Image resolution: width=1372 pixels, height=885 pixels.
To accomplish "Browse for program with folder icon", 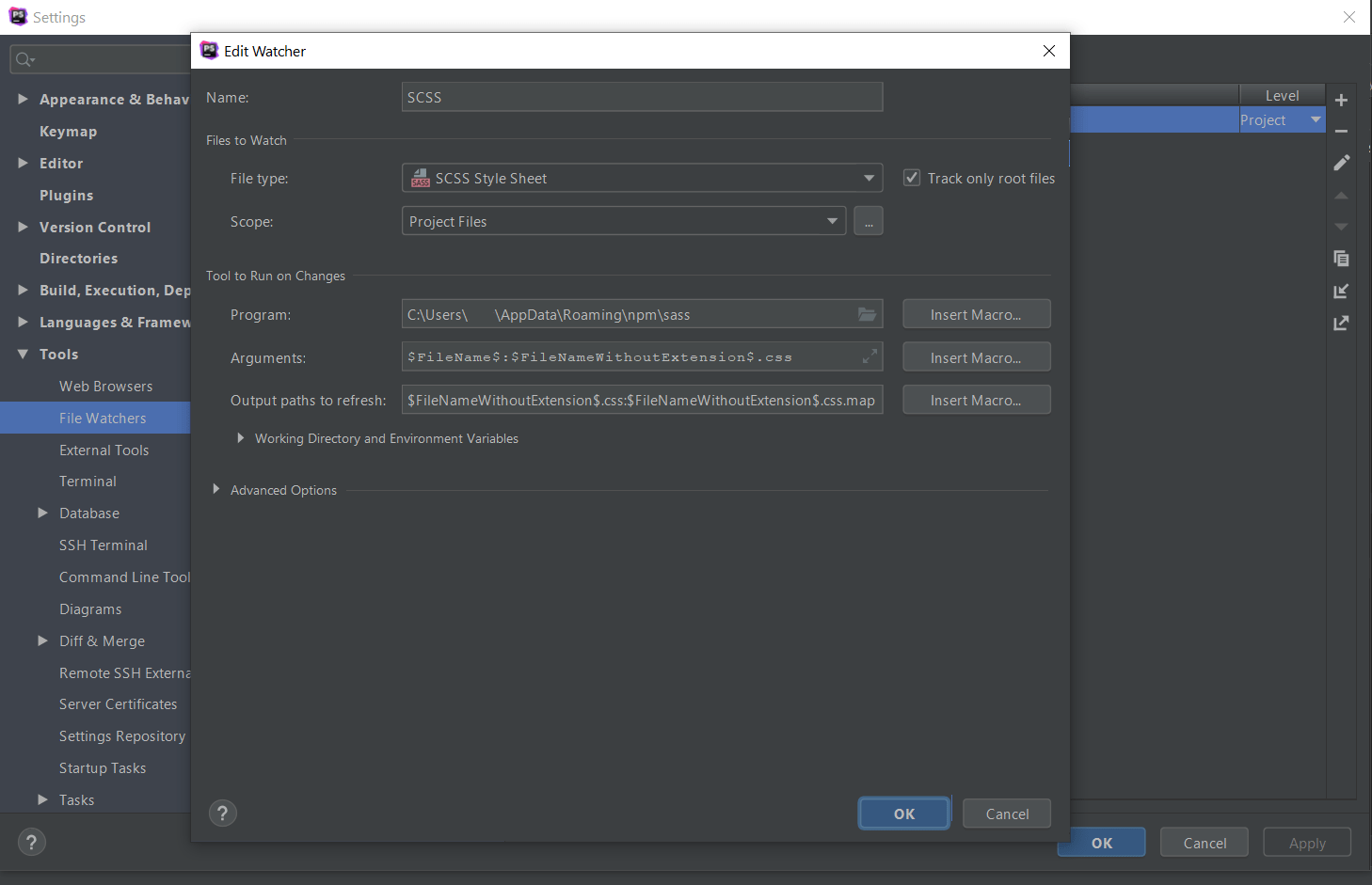I will coord(867,314).
